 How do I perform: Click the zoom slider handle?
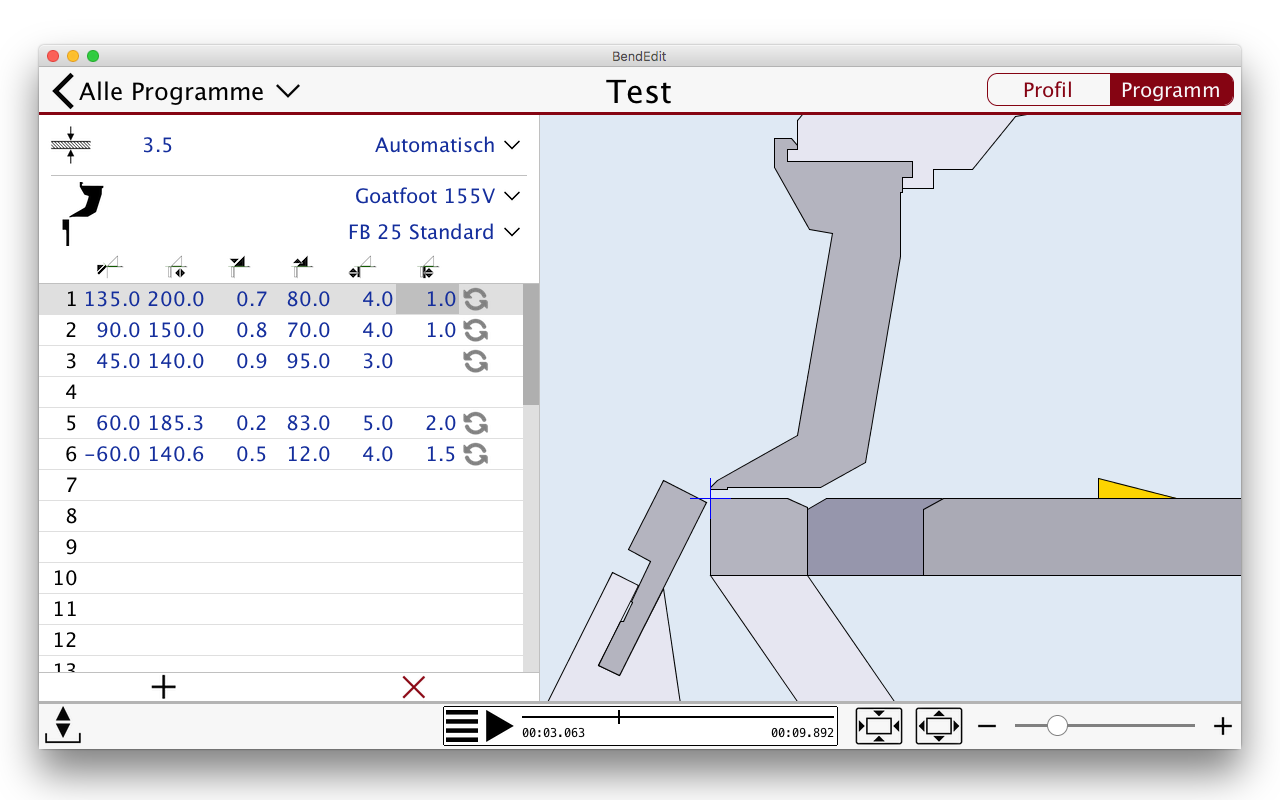pos(1057,726)
